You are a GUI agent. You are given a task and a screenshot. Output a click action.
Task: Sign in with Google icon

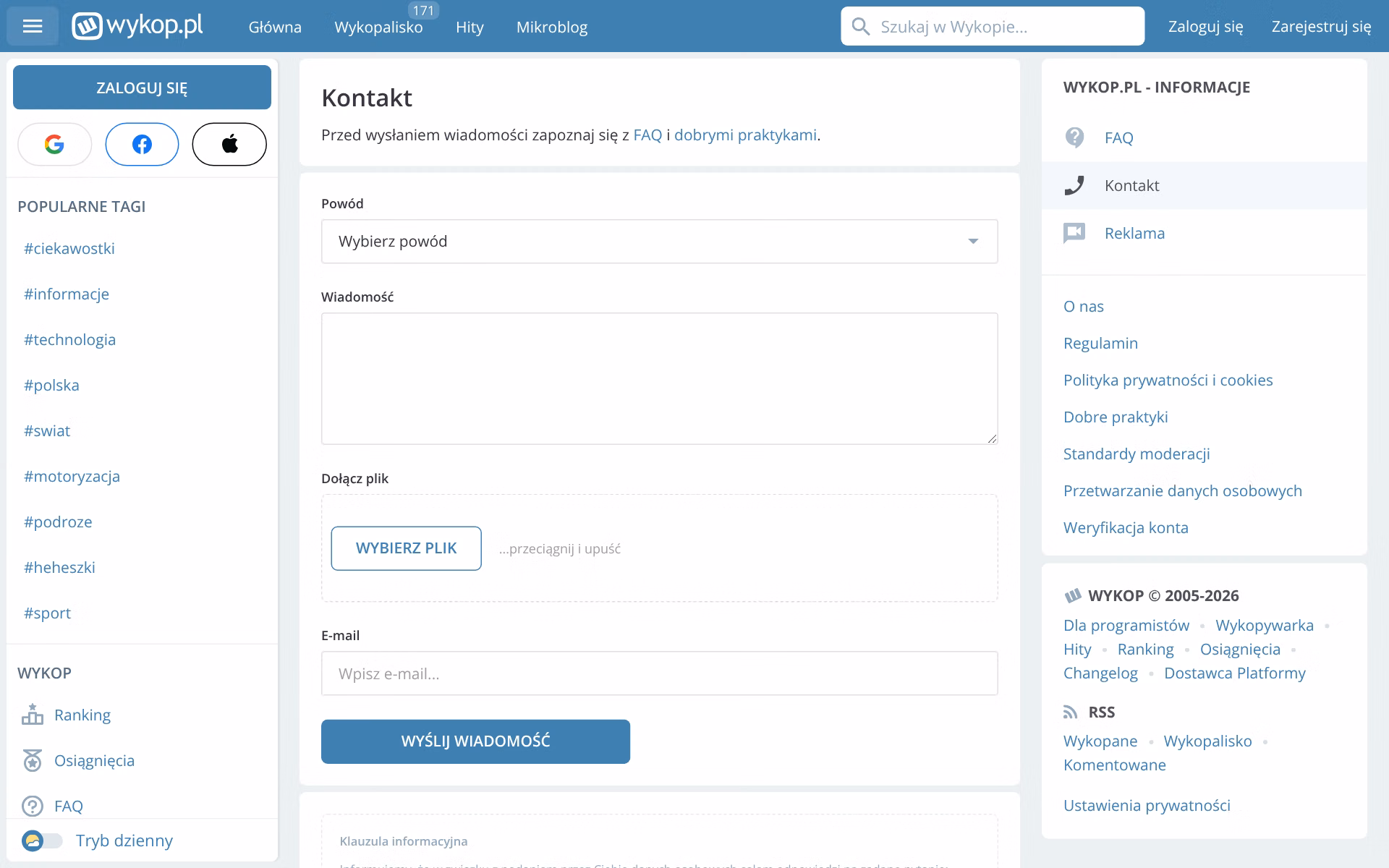click(x=55, y=144)
